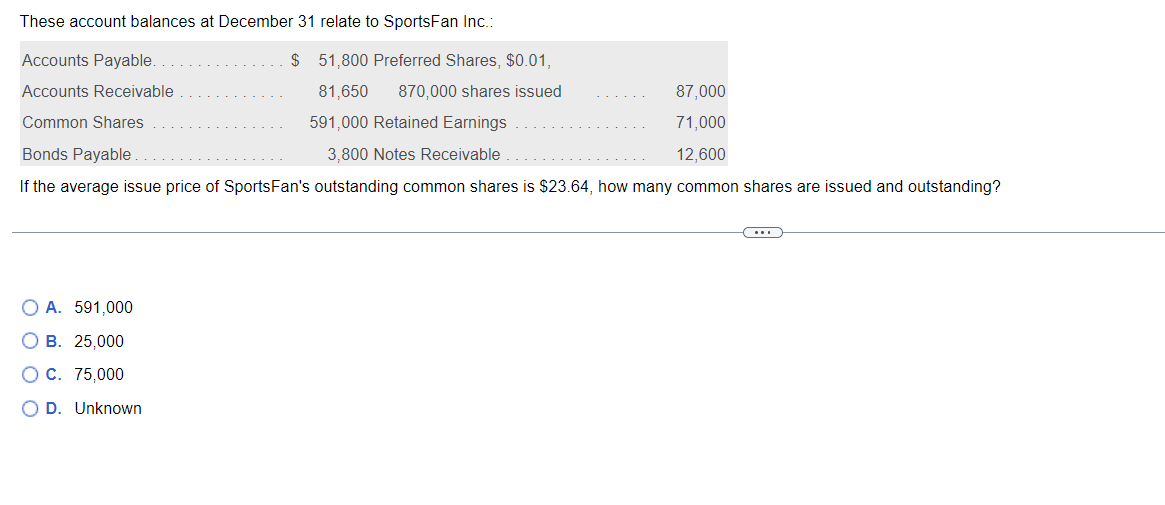The height and width of the screenshot is (505, 1165).
Task: Click the 87,000 preferred shares amount
Action: pos(701,91)
